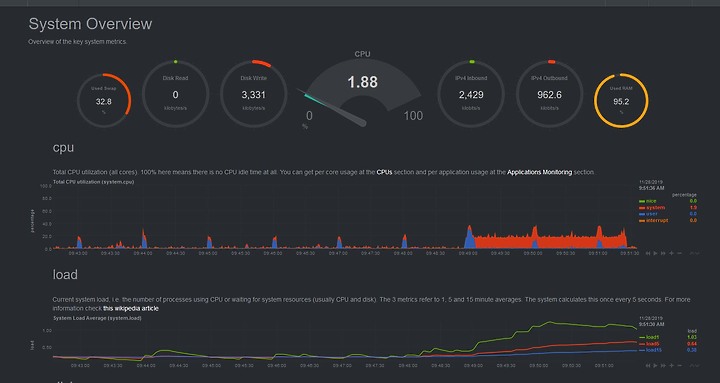Toggle the load15 series in the load legend
This screenshot has width=720, height=383.
650,350
